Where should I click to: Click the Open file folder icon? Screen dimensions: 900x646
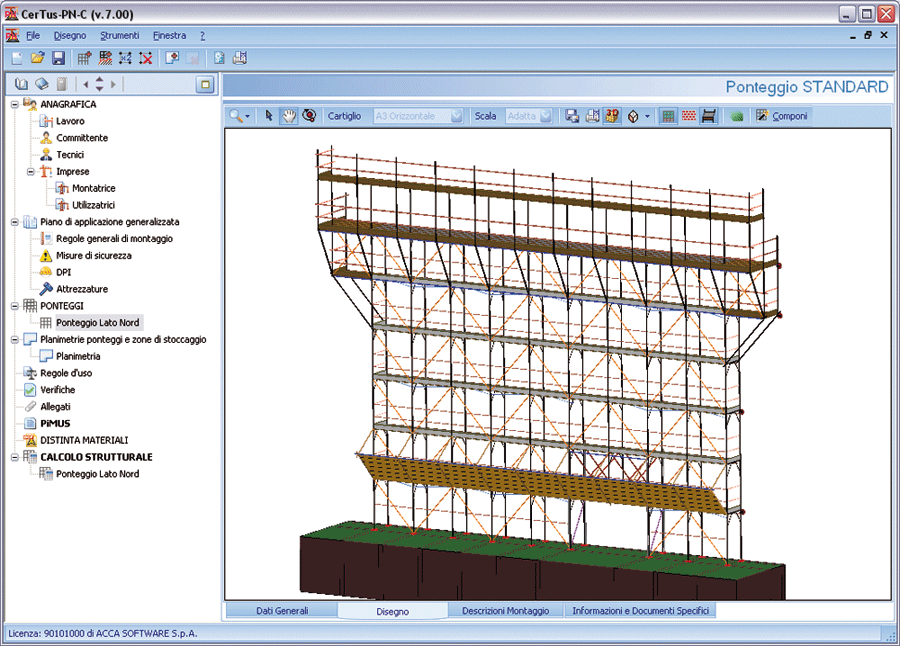click(38, 58)
